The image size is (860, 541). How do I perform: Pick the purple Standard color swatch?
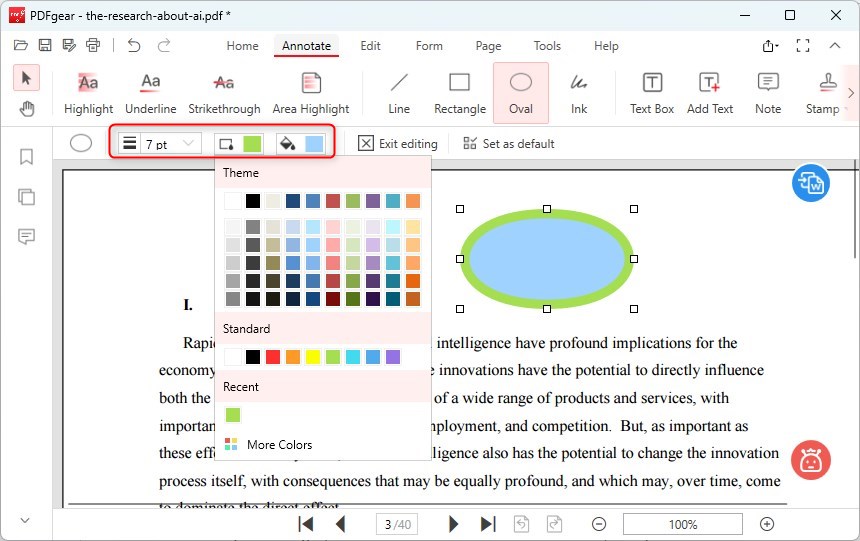[393, 357]
